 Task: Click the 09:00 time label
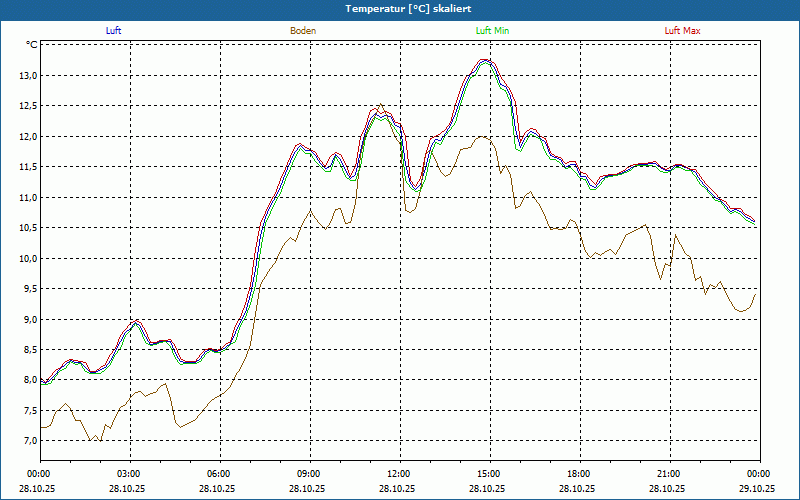tap(309, 474)
